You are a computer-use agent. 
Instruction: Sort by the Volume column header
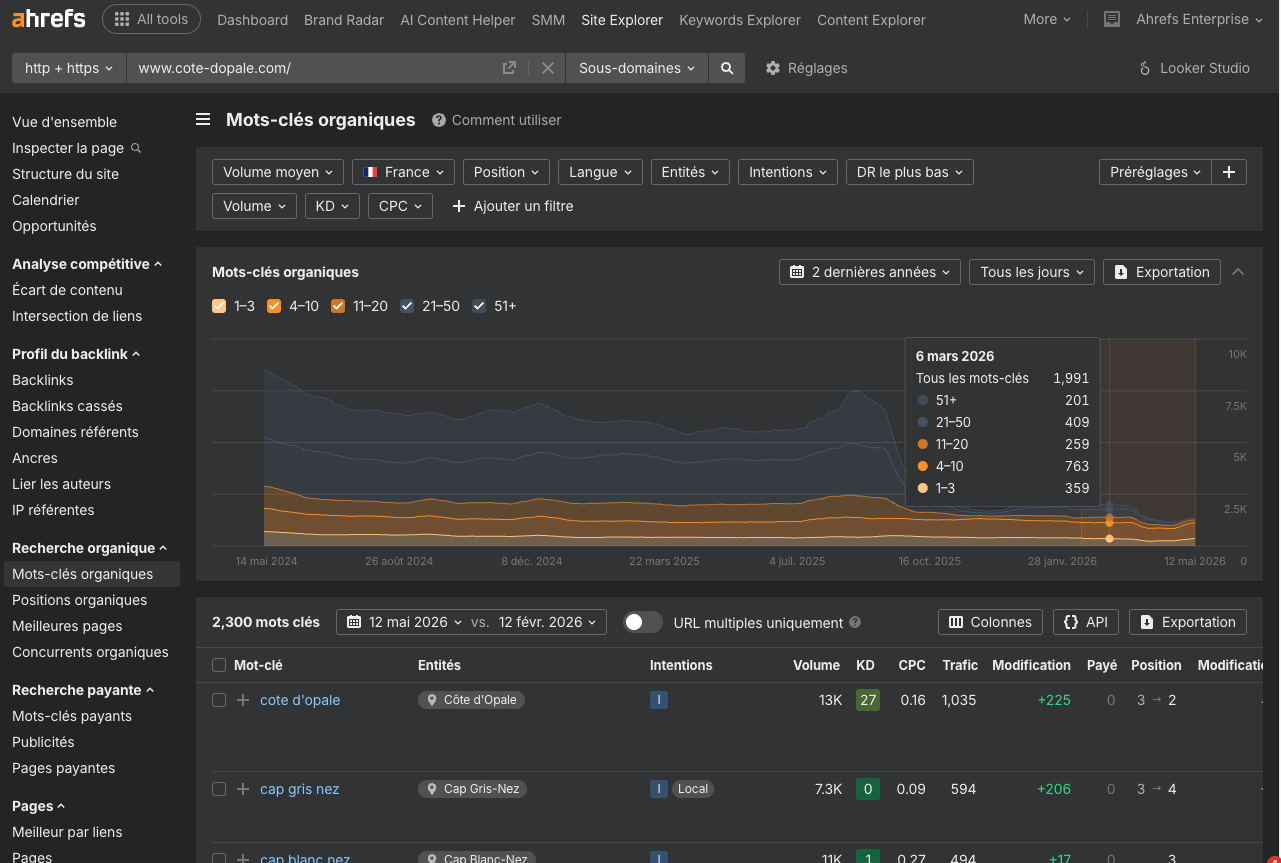[x=816, y=665]
